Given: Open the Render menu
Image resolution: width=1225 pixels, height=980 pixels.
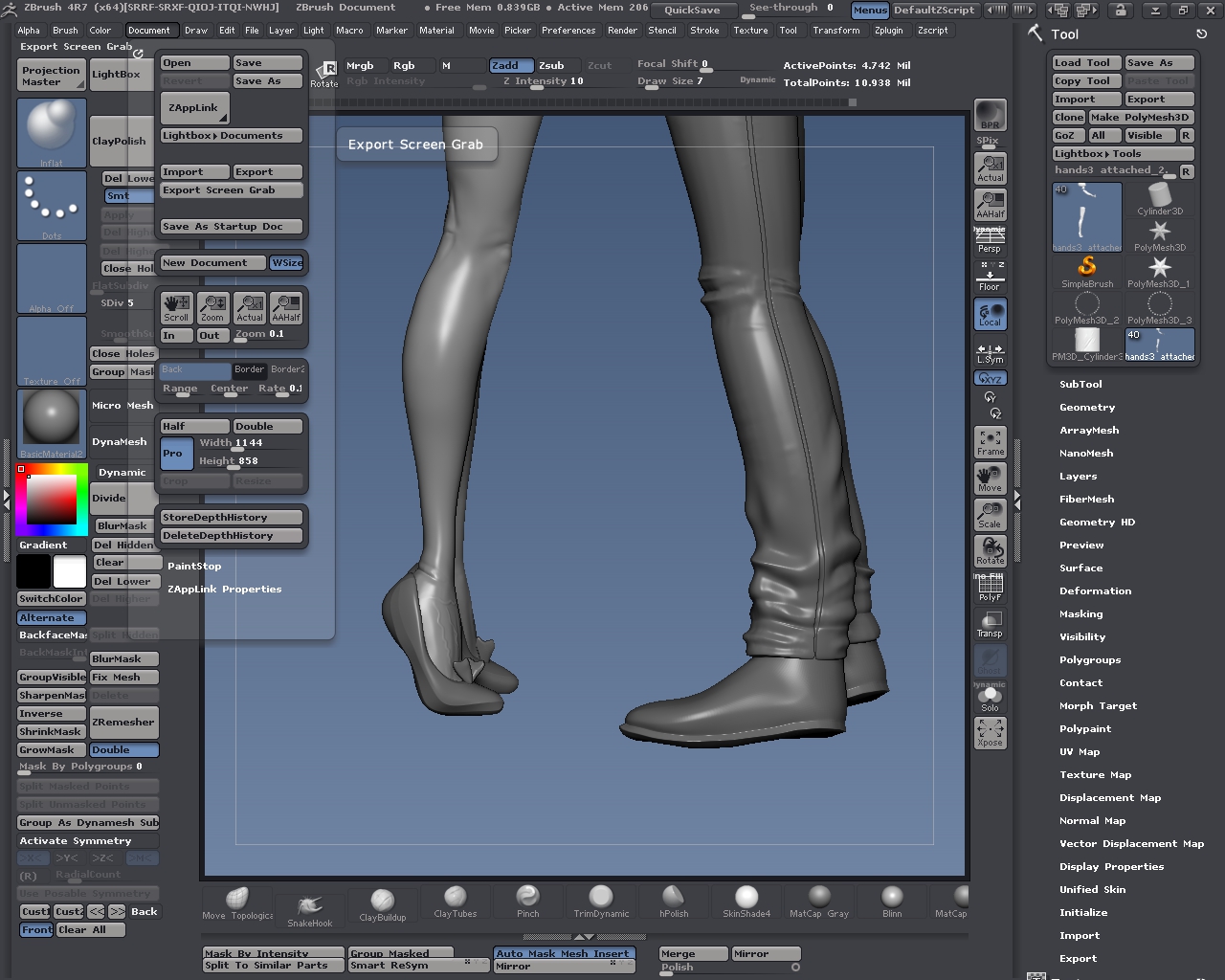Looking at the screenshot, I should pos(622,30).
